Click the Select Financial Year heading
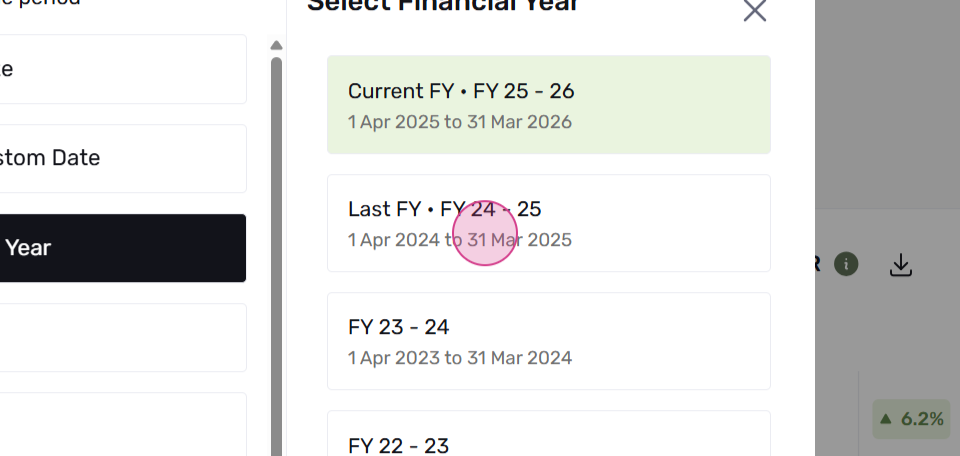960x456 pixels. tap(443, 5)
